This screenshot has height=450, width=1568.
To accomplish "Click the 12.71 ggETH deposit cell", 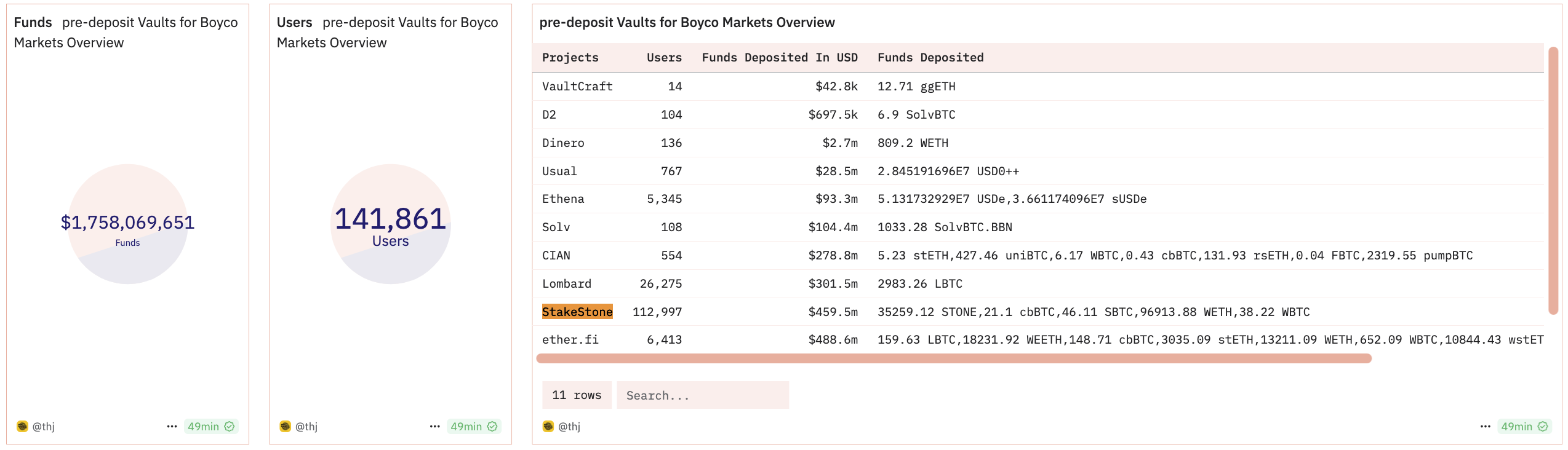I will click(x=916, y=86).
